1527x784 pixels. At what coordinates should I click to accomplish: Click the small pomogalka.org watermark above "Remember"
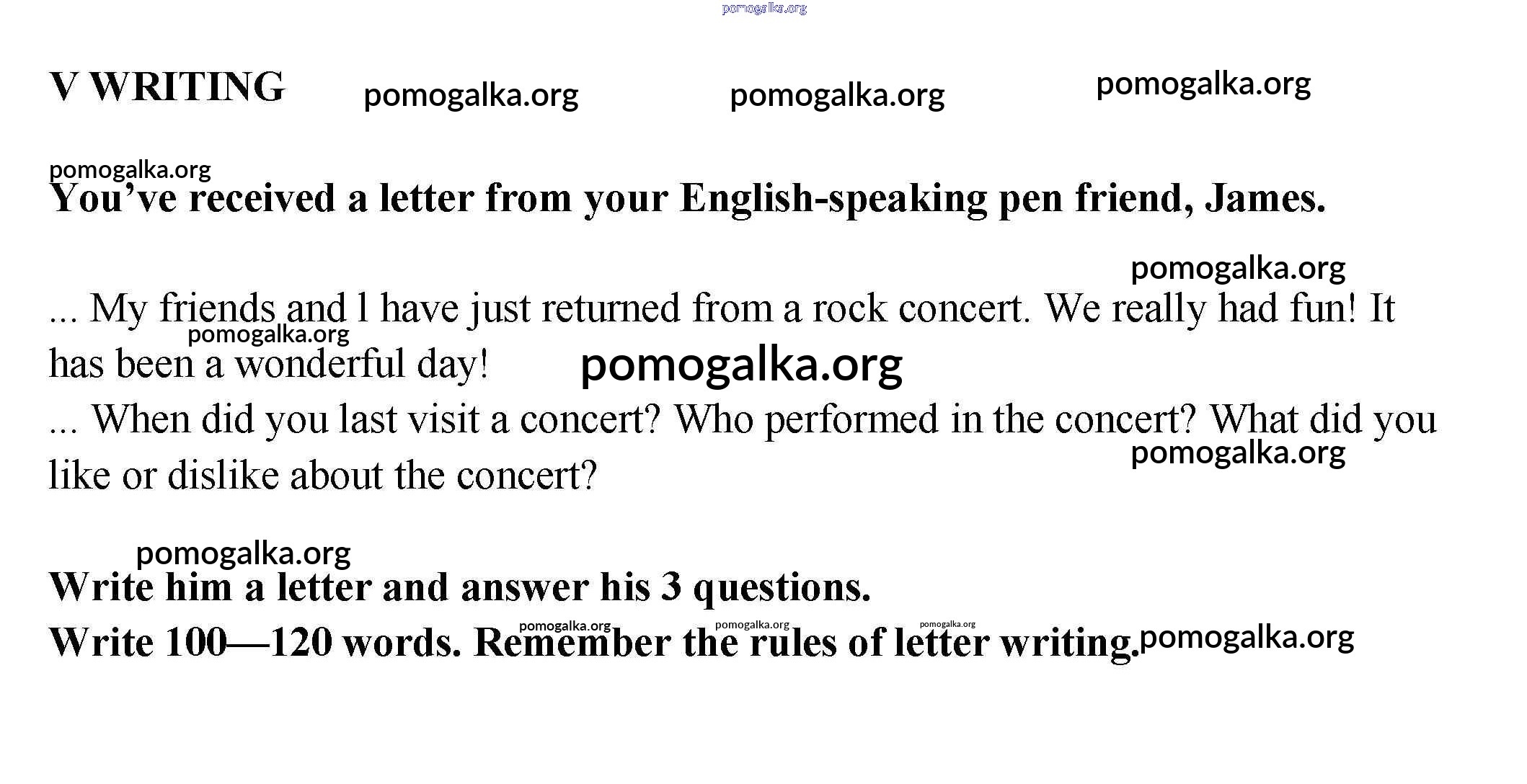565,625
